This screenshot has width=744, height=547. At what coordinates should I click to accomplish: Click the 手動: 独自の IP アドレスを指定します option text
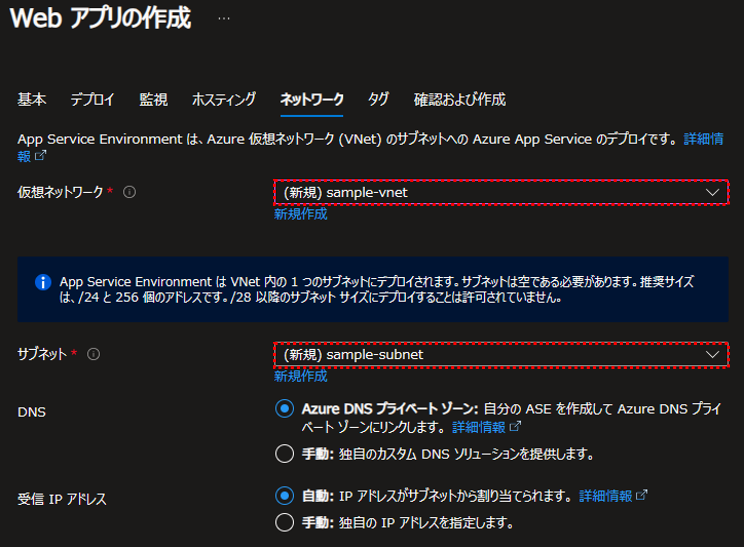pos(408,523)
